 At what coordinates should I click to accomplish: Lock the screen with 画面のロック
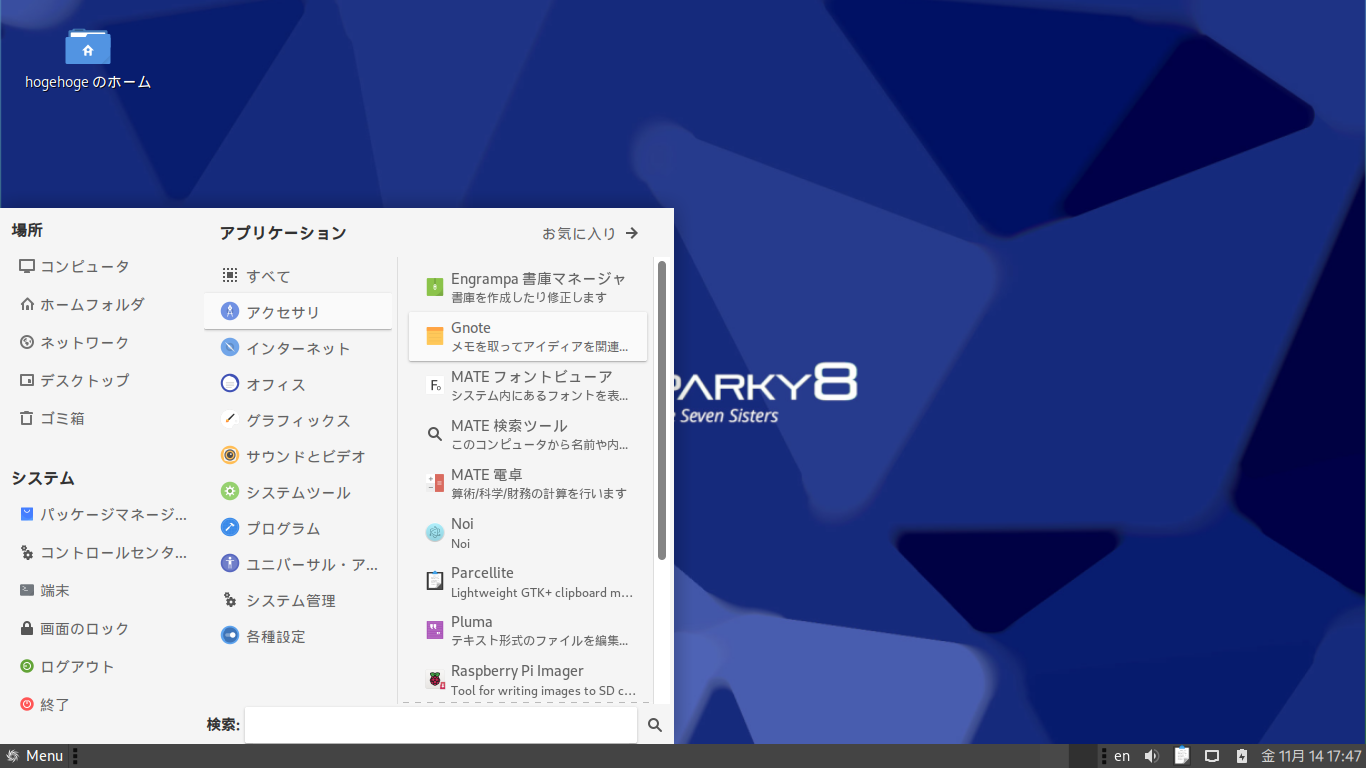point(100,628)
